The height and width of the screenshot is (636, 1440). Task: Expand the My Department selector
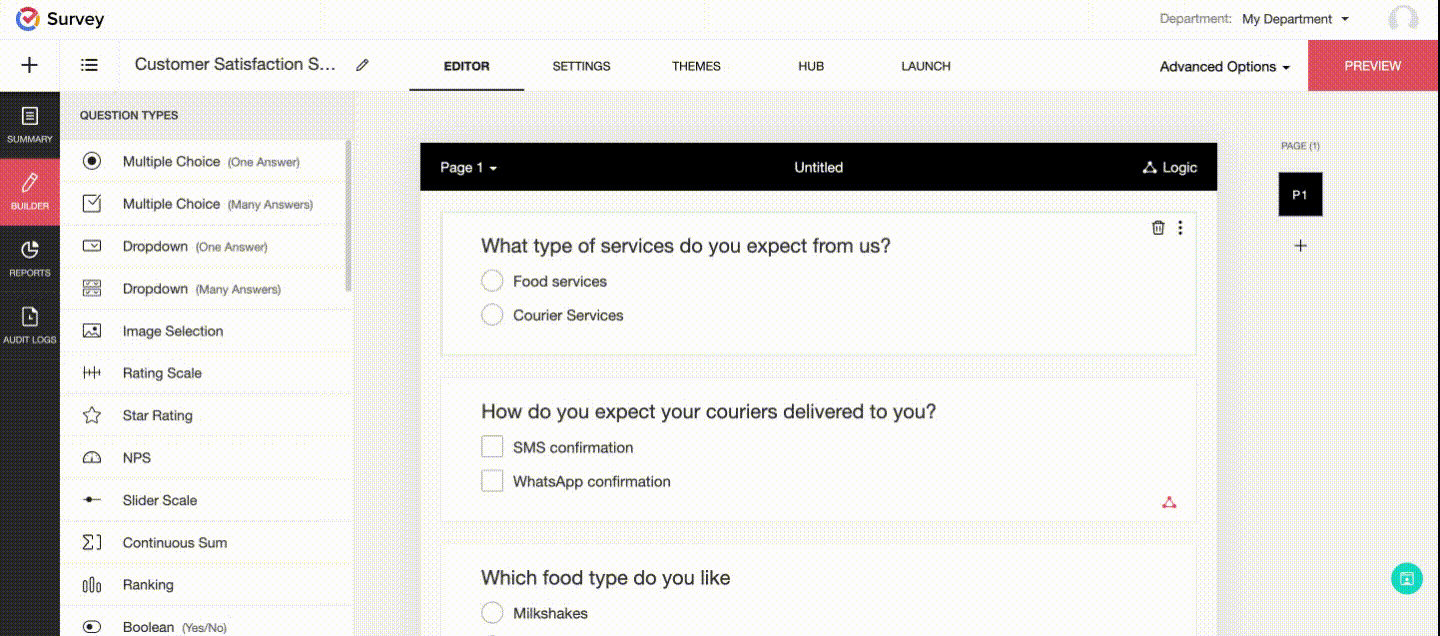coord(1295,19)
